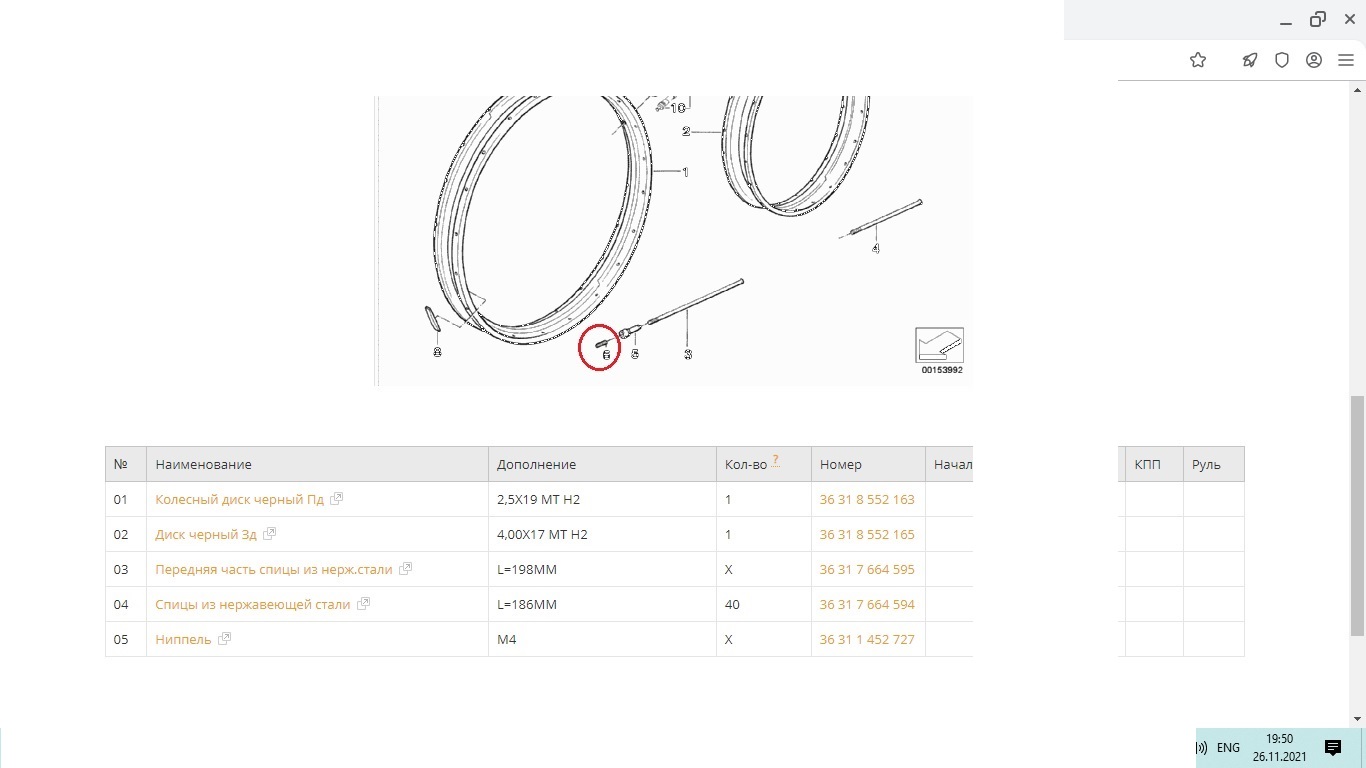The image size is (1366, 768).
Task: Open the Спицы из нержавеющей стали link
Action: [252, 604]
